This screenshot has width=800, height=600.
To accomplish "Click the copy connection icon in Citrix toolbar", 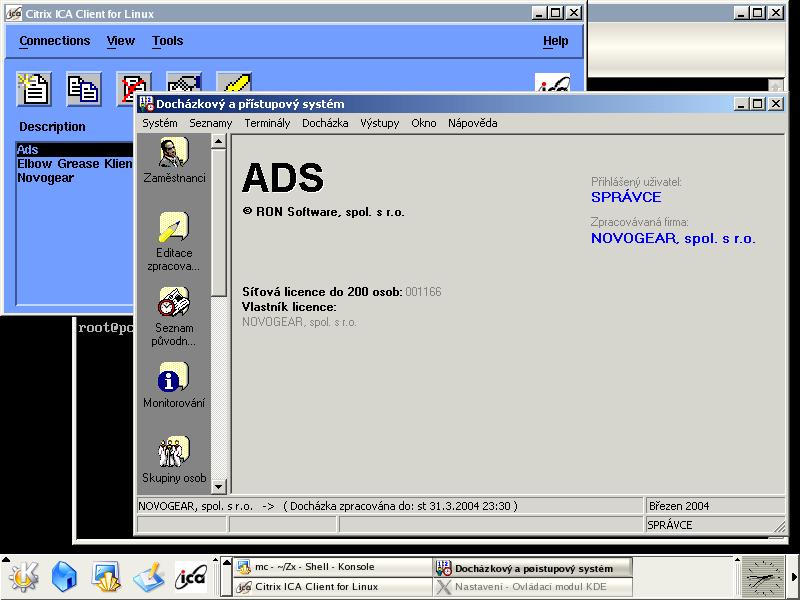I will click(84, 89).
